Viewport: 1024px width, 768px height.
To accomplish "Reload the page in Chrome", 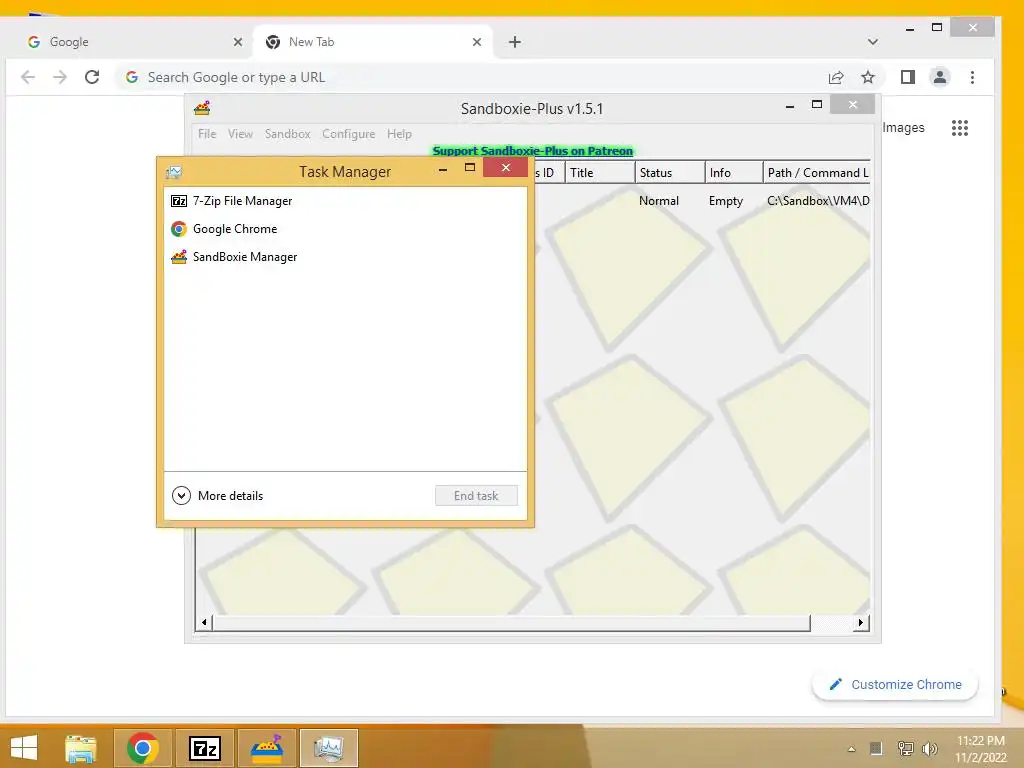I will [92, 77].
